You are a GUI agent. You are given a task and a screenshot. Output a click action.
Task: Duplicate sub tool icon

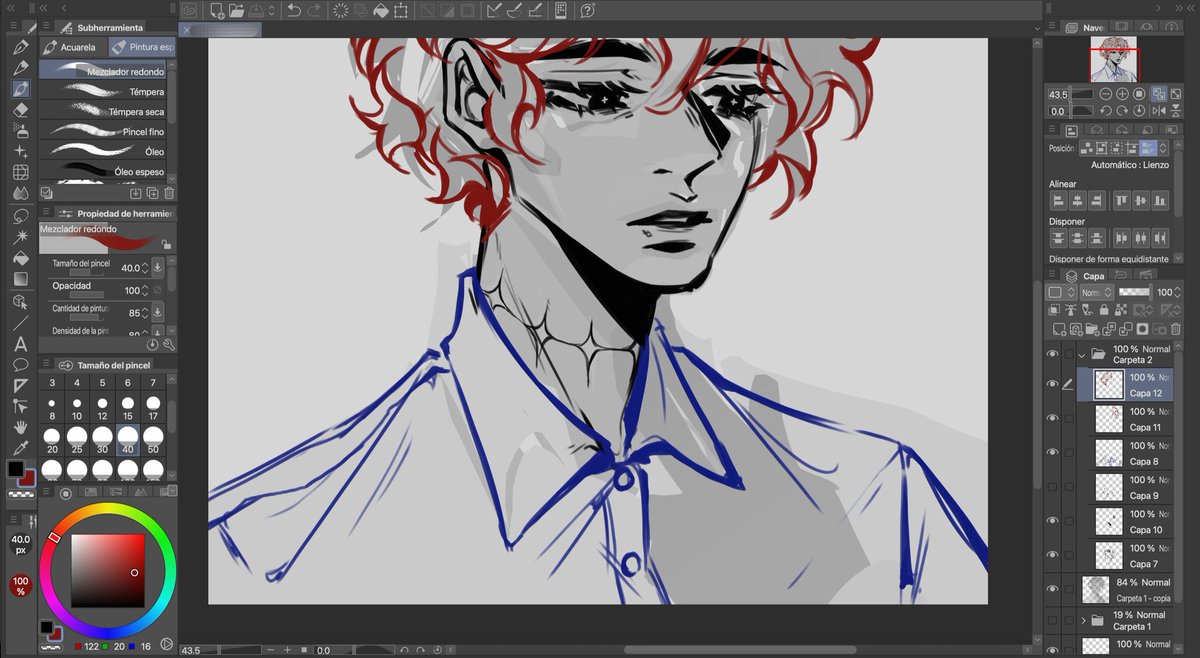click(152, 193)
